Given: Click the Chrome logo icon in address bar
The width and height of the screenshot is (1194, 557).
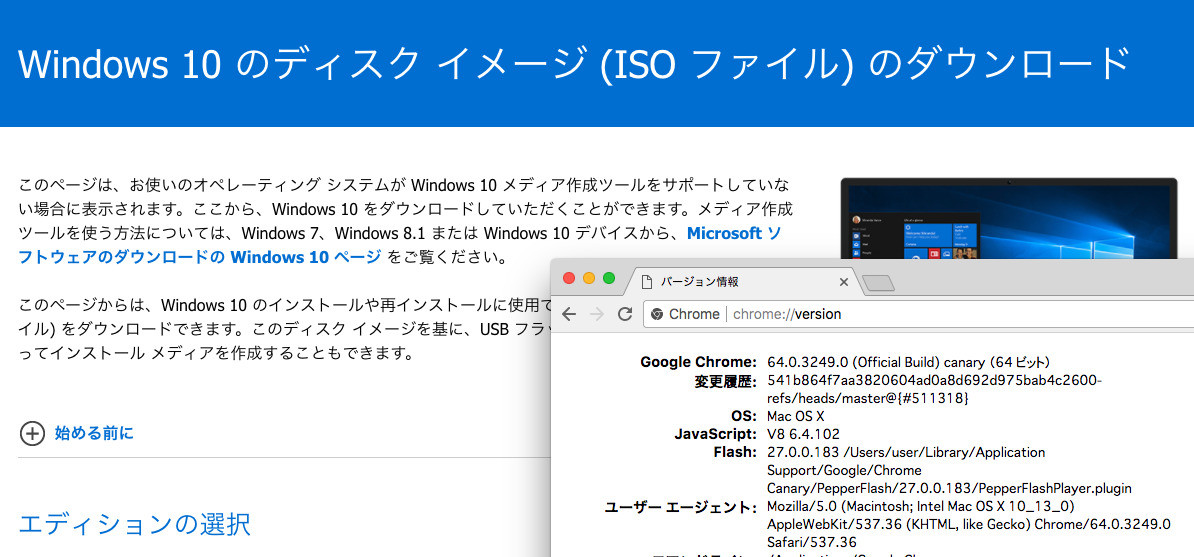Looking at the screenshot, I should tap(657, 314).
